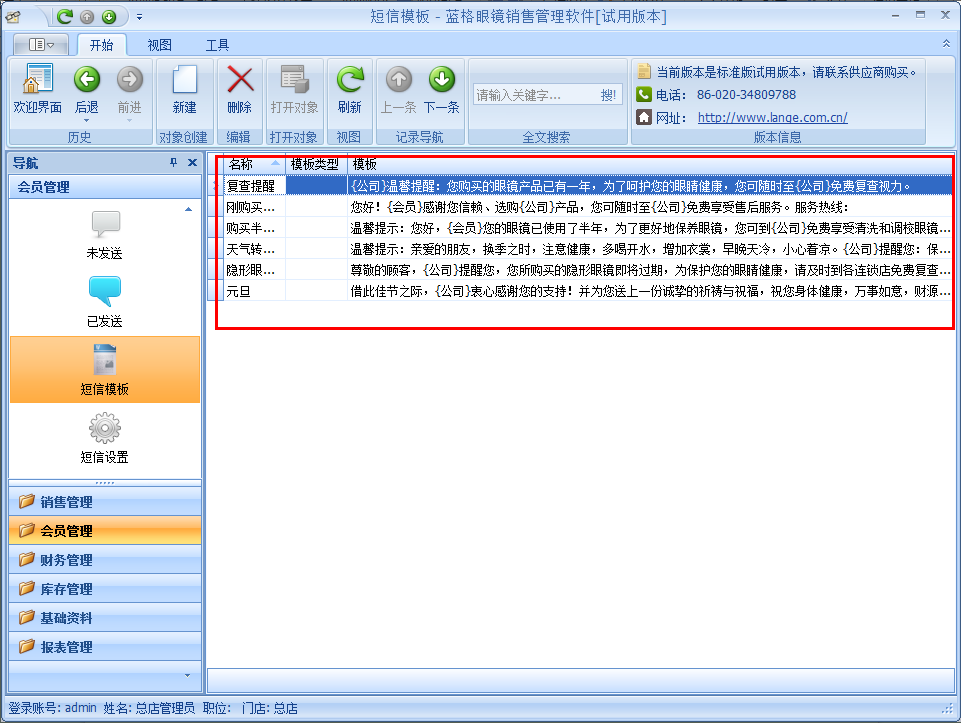
Task: Open the quick access toolbar customize dropdown
Action: (x=140, y=17)
